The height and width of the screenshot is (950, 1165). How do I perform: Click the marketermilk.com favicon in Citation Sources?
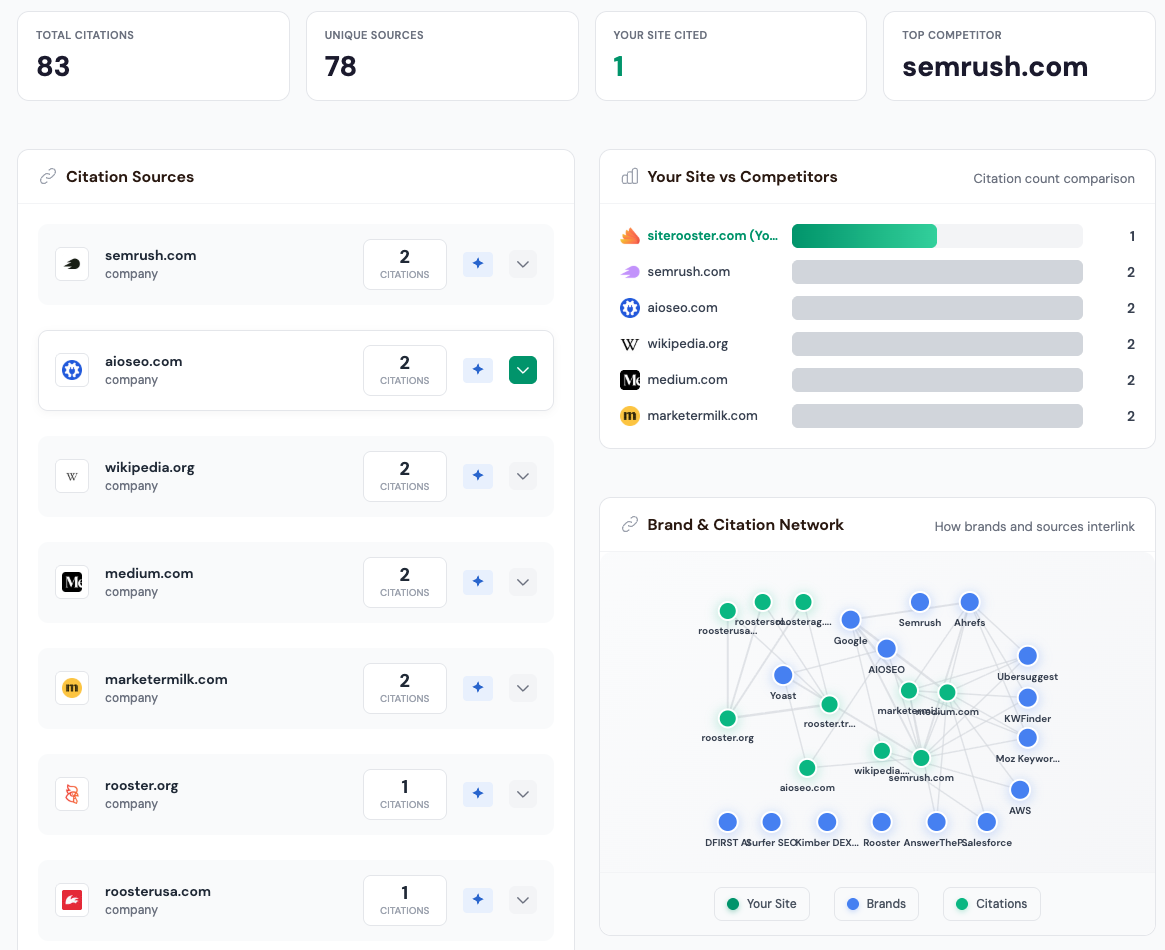(72, 688)
